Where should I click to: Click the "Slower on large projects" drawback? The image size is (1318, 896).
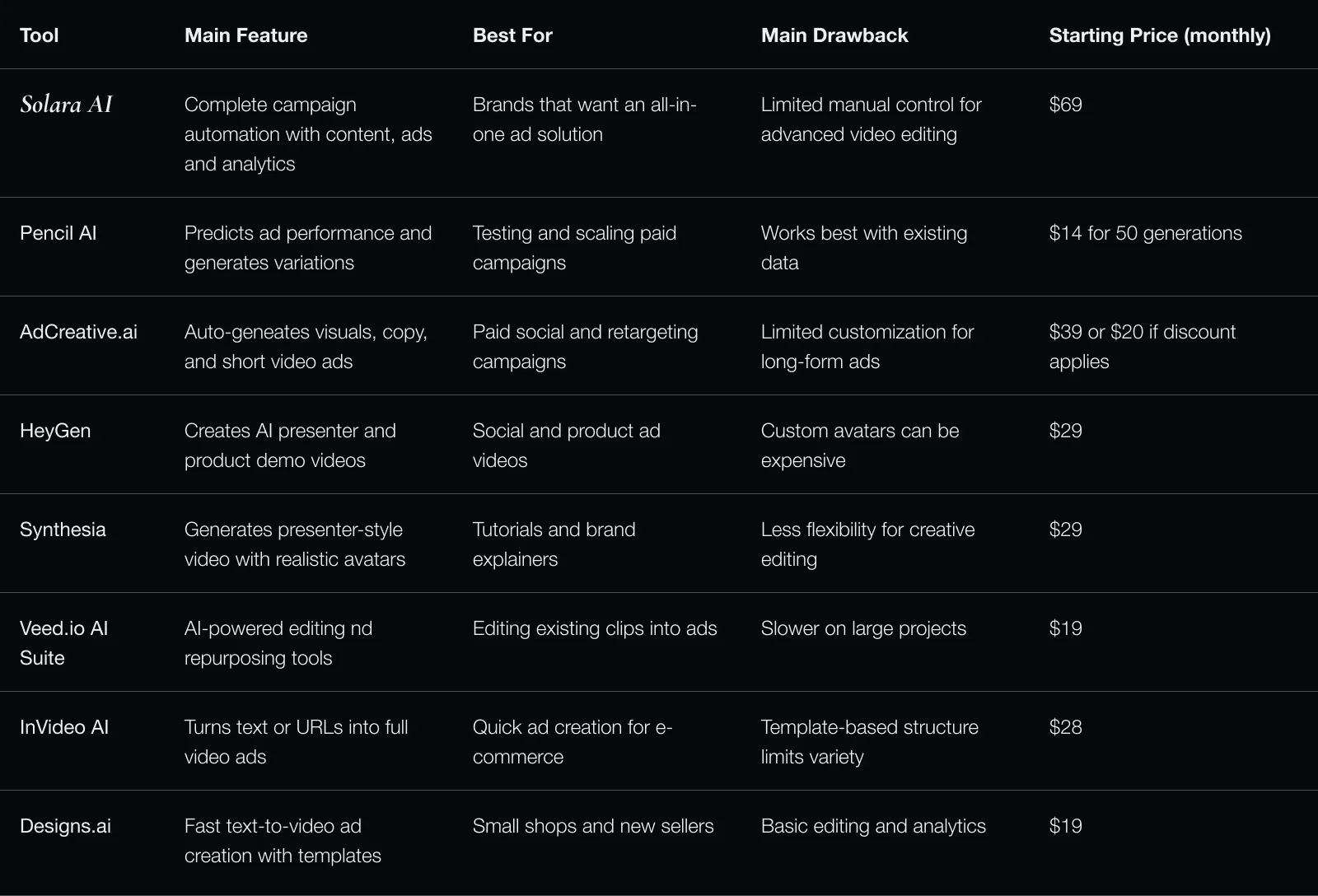[863, 628]
